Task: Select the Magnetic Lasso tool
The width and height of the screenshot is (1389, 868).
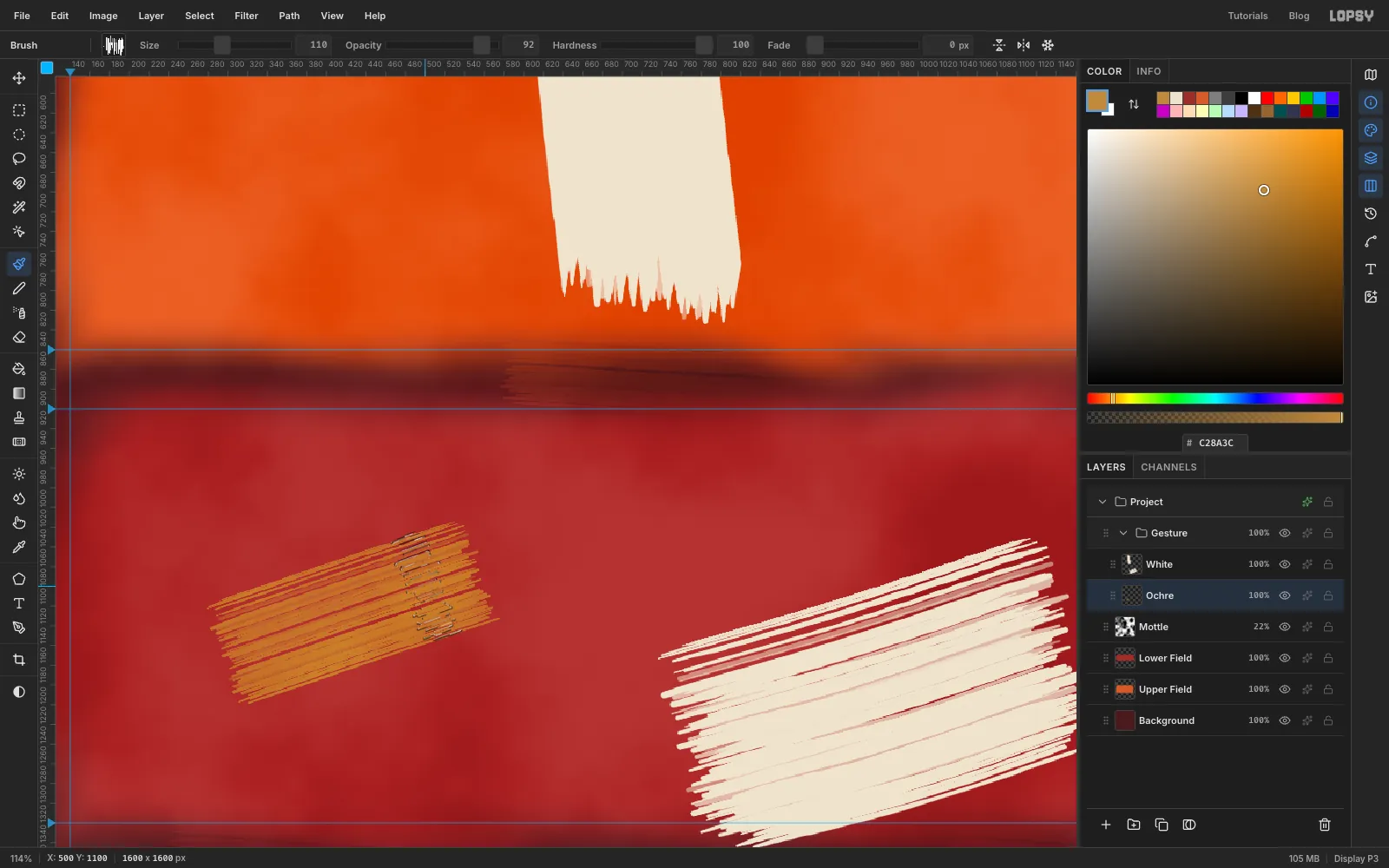Action: [19, 183]
